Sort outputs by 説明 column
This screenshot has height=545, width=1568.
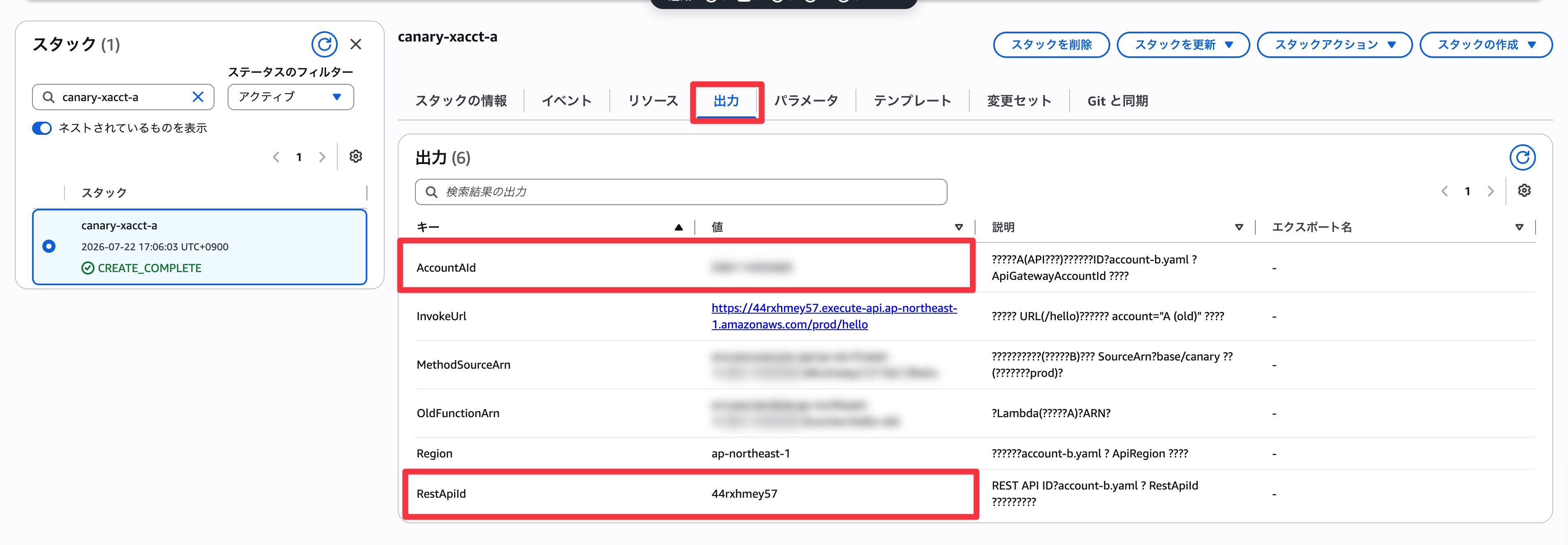(1239, 227)
